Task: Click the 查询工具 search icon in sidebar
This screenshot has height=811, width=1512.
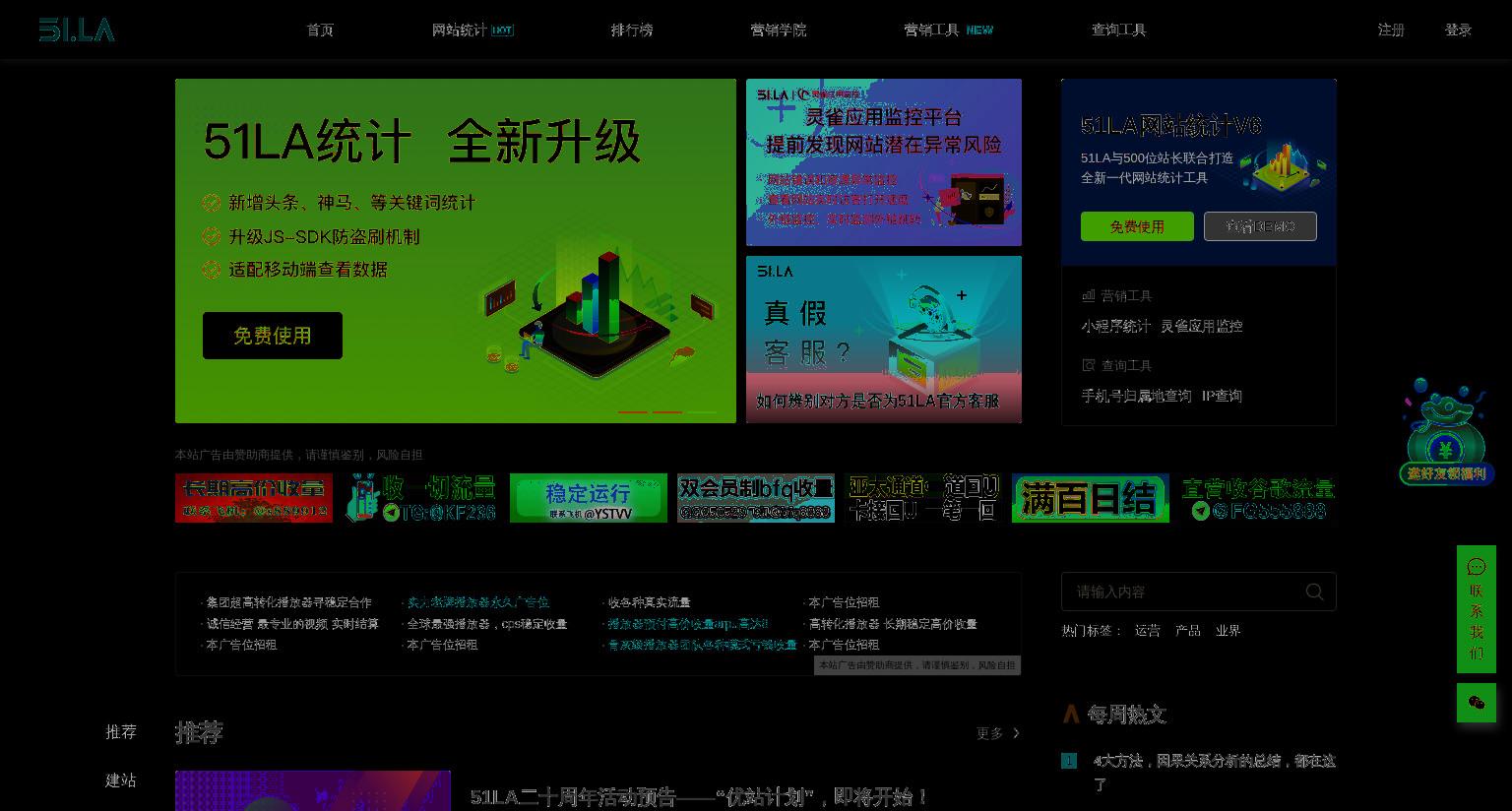Action: tap(1088, 365)
